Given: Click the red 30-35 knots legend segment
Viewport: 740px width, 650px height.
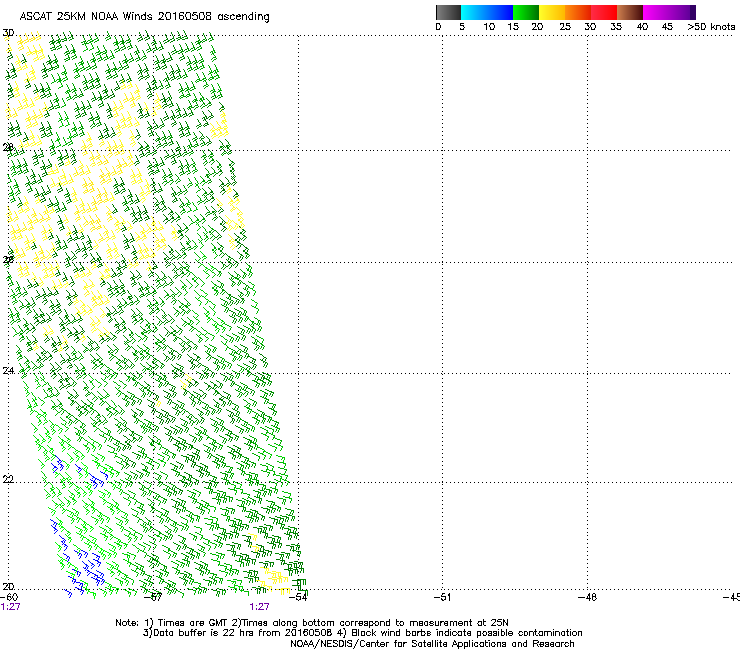Looking at the screenshot, I should (604, 12).
